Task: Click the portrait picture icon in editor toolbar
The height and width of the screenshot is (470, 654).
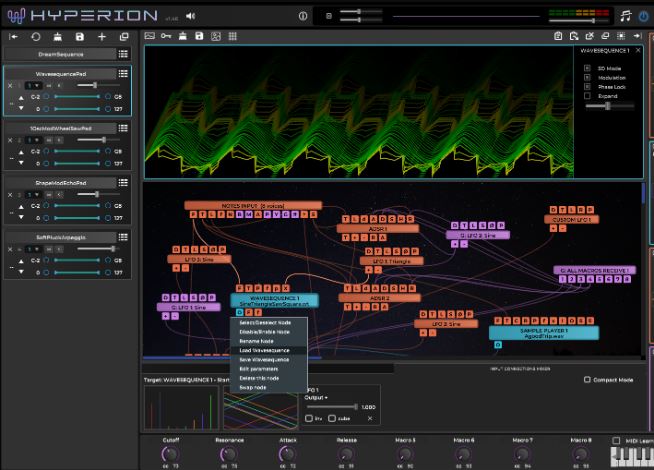Action: click(x=216, y=36)
